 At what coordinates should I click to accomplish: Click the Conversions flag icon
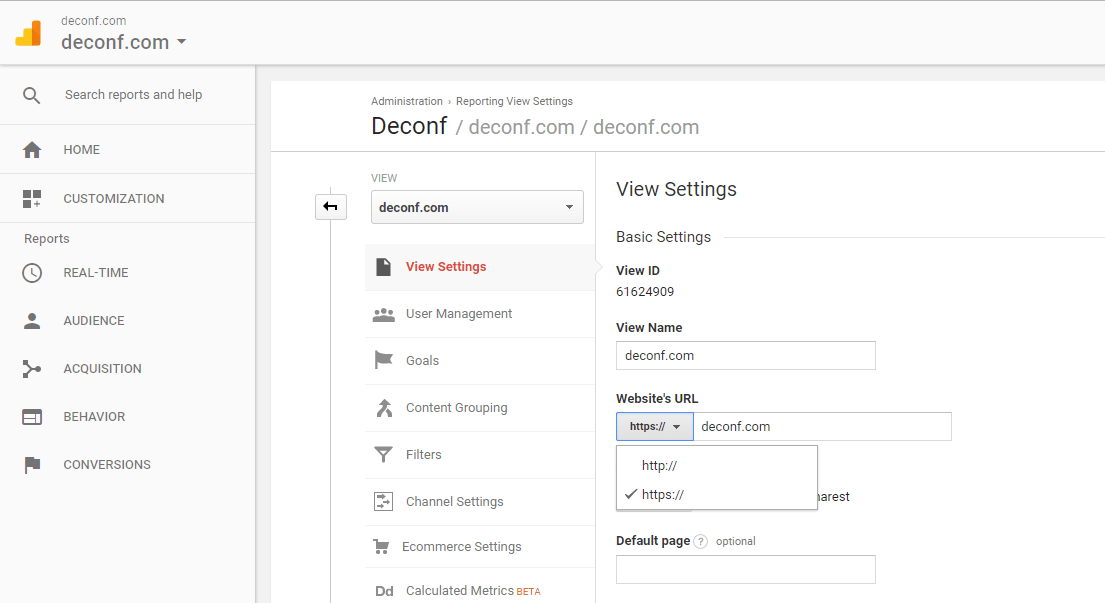click(x=32, y=465)
